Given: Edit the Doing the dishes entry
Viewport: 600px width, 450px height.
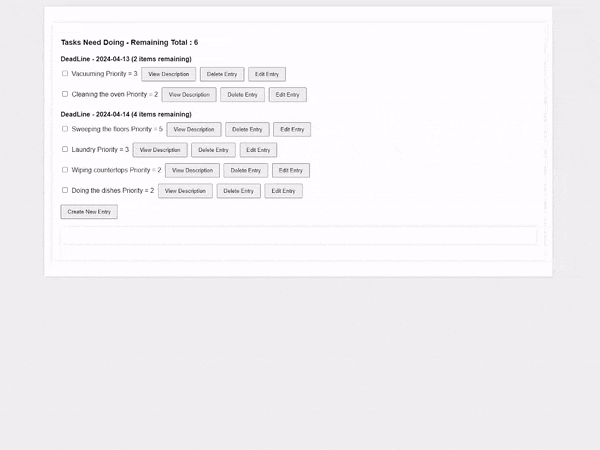Looking at the screenshot, I should pos(284,191).
